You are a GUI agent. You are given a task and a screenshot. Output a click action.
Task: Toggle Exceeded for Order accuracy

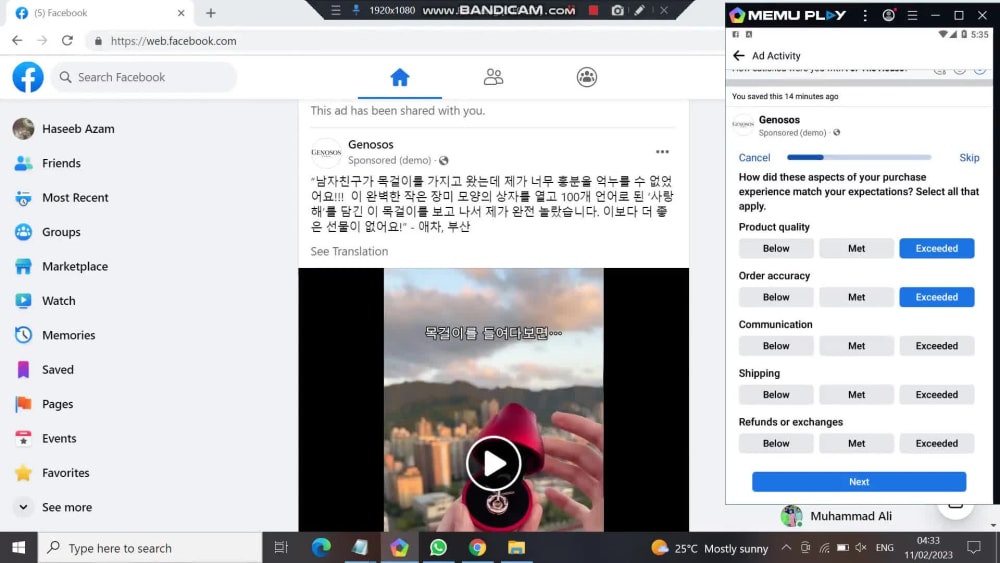(x=937, y=297)
